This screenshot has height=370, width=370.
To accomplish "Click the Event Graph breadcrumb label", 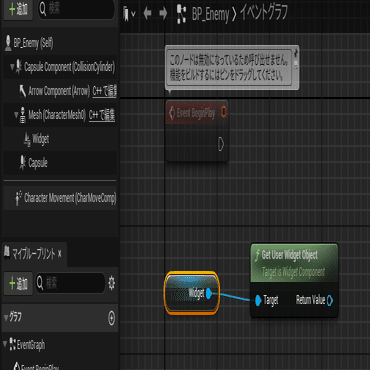I will pyautogui.click(x=263, y=13).
